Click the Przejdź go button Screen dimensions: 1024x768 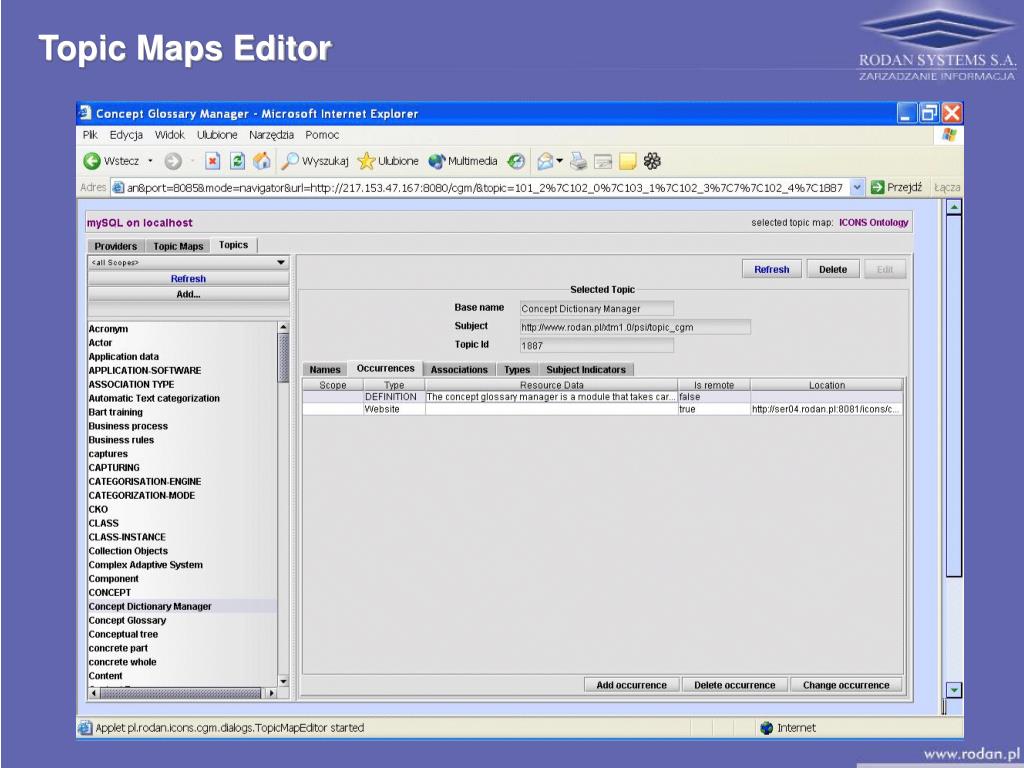pyautogui.click(x=897, y=187)
